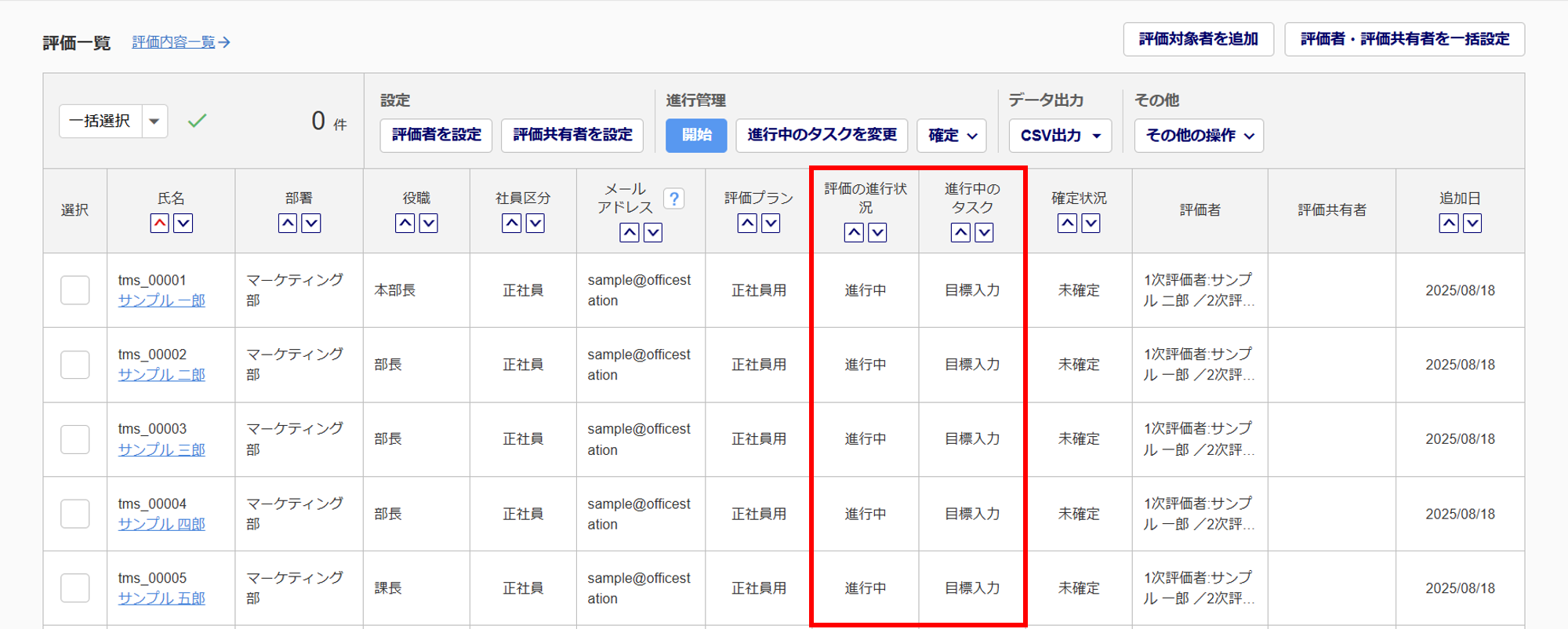Screen dimensions: 1568x629
Task: Sort 部署 column ascending
Action: (x=288, y=224)
